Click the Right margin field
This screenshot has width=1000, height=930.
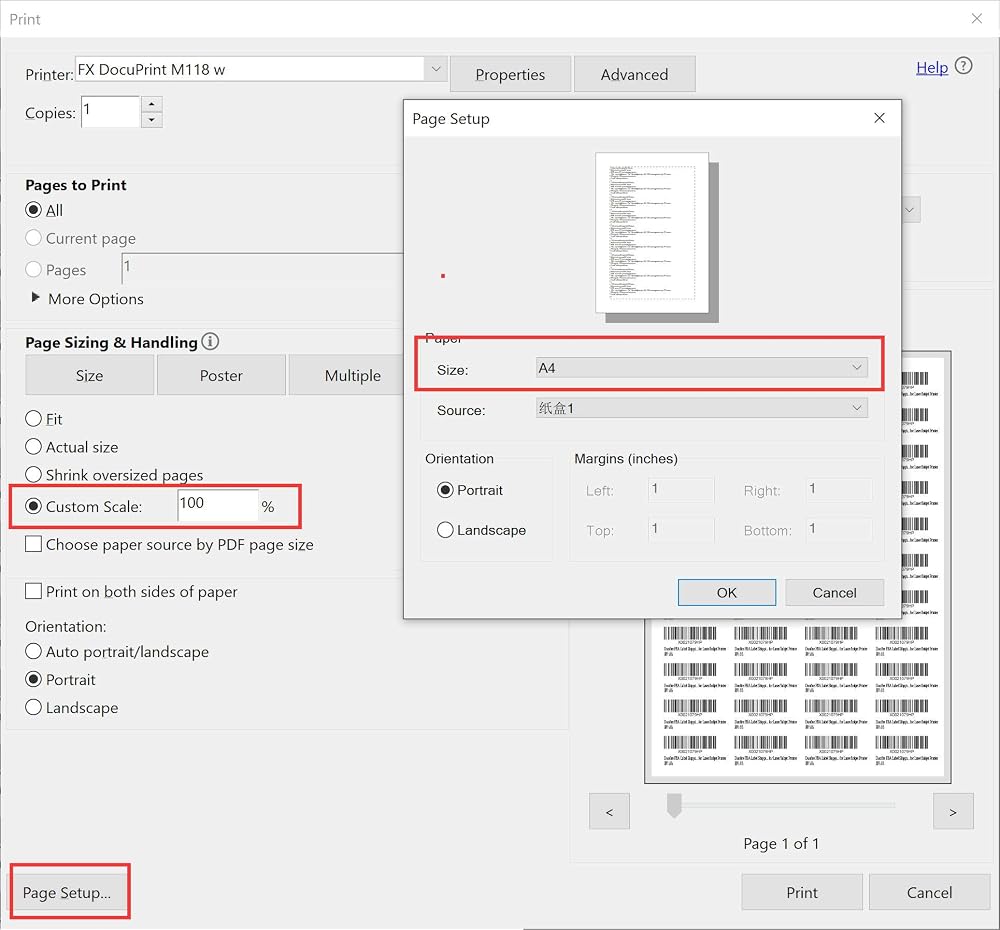[x=839, y=490]
